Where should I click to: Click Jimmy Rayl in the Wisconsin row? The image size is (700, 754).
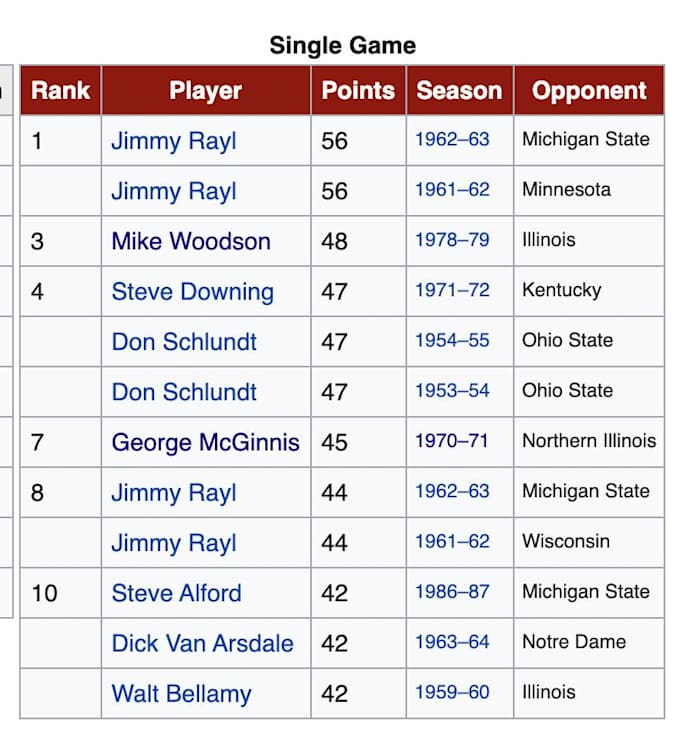[174, 543]
